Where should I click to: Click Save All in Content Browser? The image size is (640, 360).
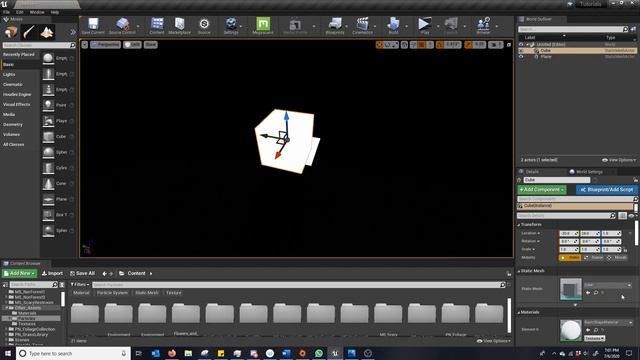[82, 273]
